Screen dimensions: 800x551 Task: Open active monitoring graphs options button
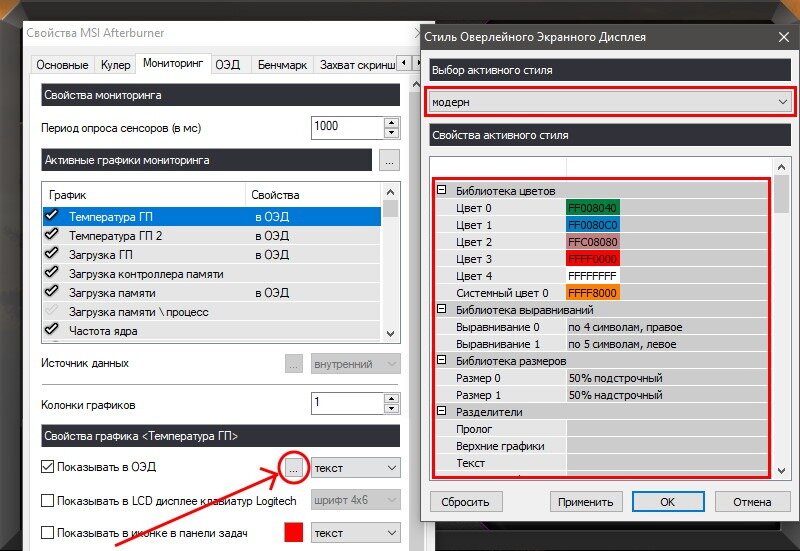[x=389, y=161]
